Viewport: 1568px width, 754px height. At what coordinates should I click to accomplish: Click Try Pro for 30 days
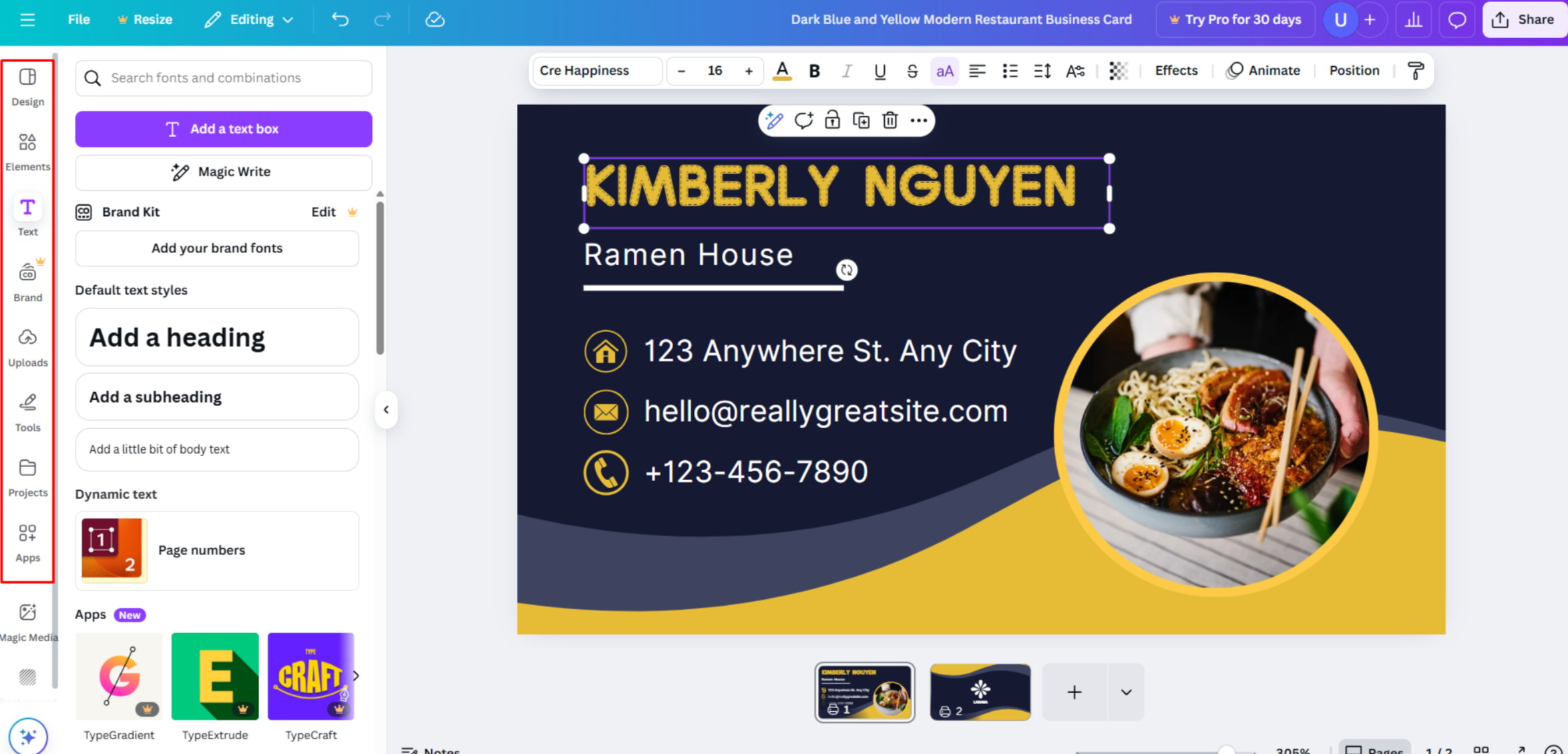coord(1235,19)
